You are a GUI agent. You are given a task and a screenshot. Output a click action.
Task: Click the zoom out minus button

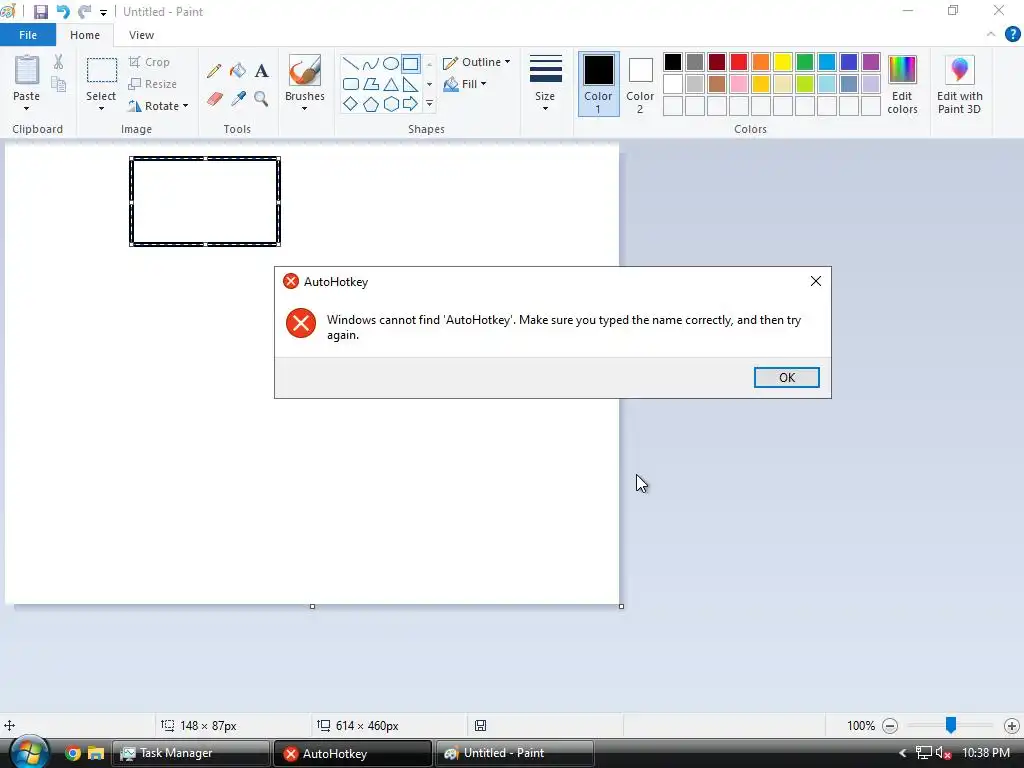889,726
